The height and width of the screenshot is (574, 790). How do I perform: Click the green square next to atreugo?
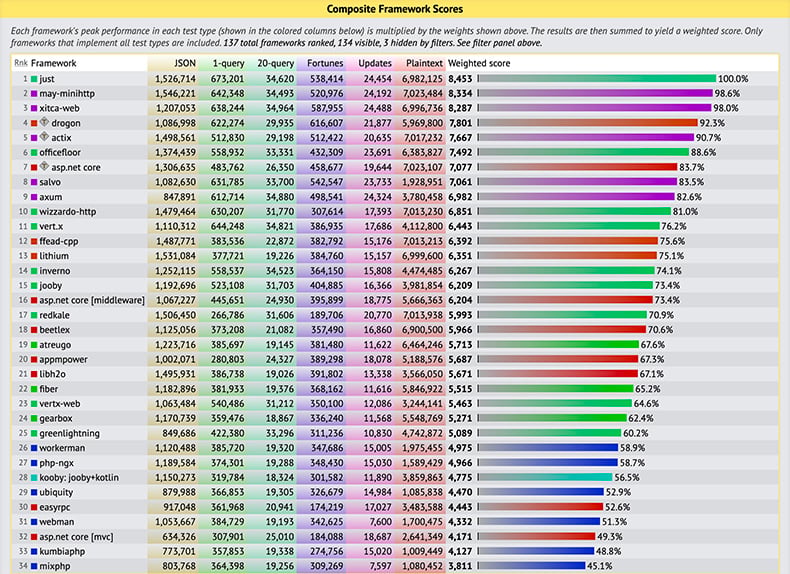click(34, 345)
